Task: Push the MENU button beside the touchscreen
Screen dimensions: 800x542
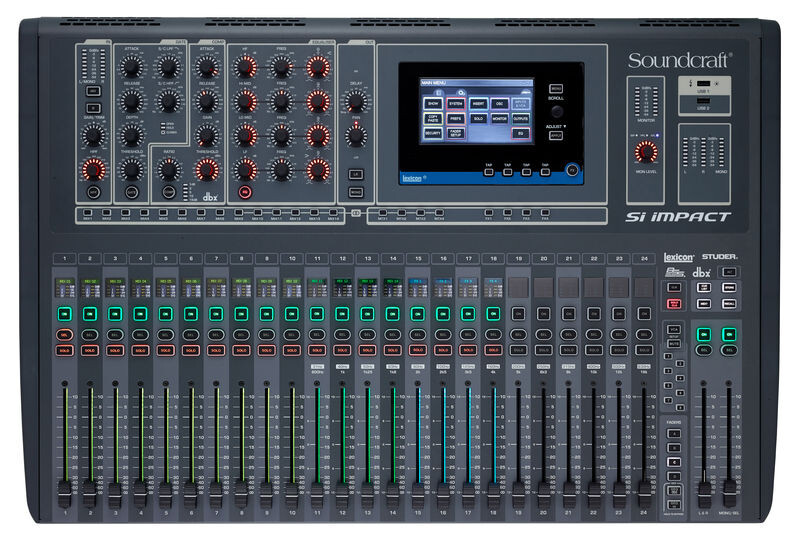Action: [x=556, y=89]
